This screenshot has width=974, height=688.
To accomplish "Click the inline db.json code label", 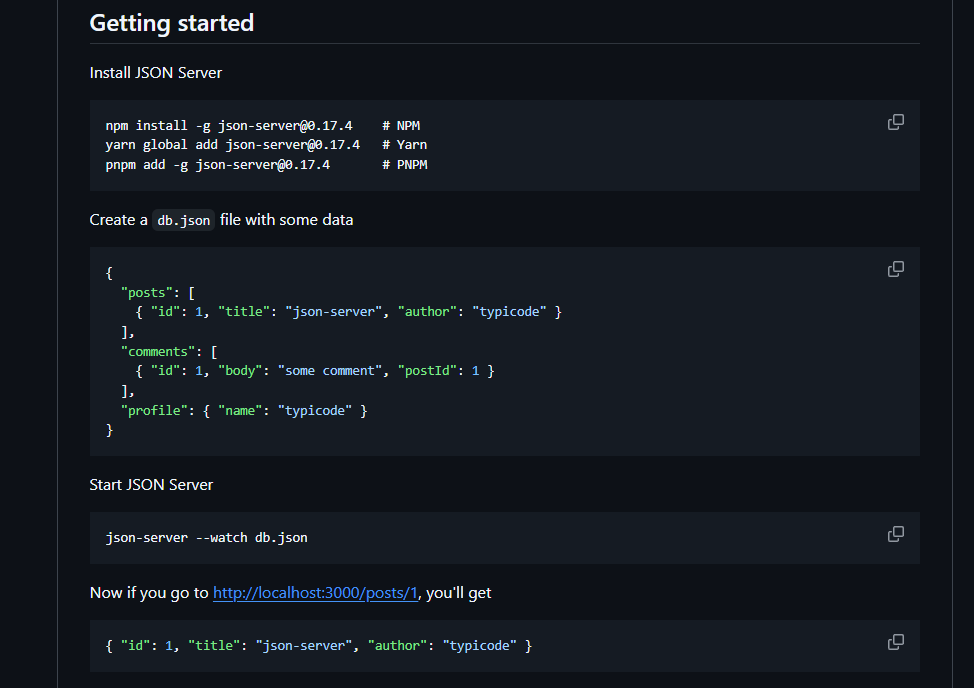I will 184,220.
